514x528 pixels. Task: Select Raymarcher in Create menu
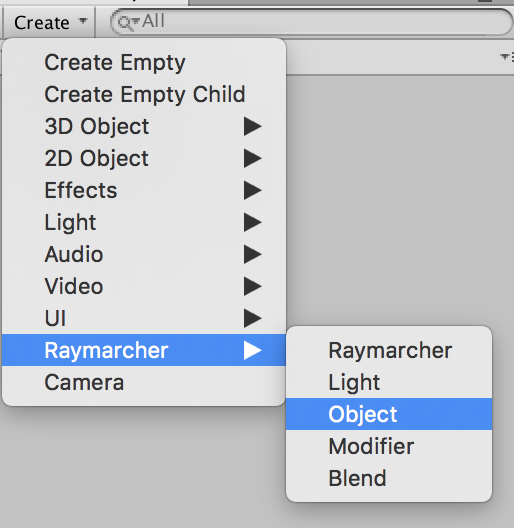[x=144, y=350]
